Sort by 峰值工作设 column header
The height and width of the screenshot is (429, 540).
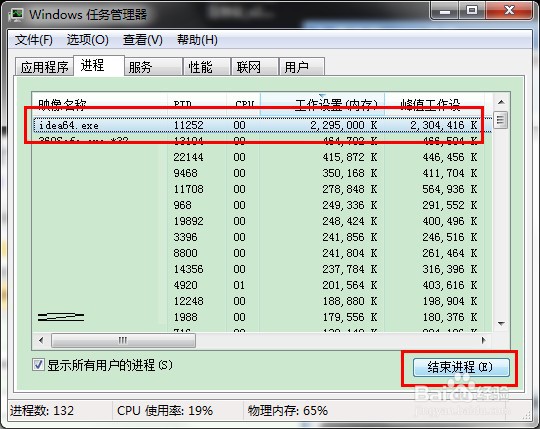(x=435, y=103)
